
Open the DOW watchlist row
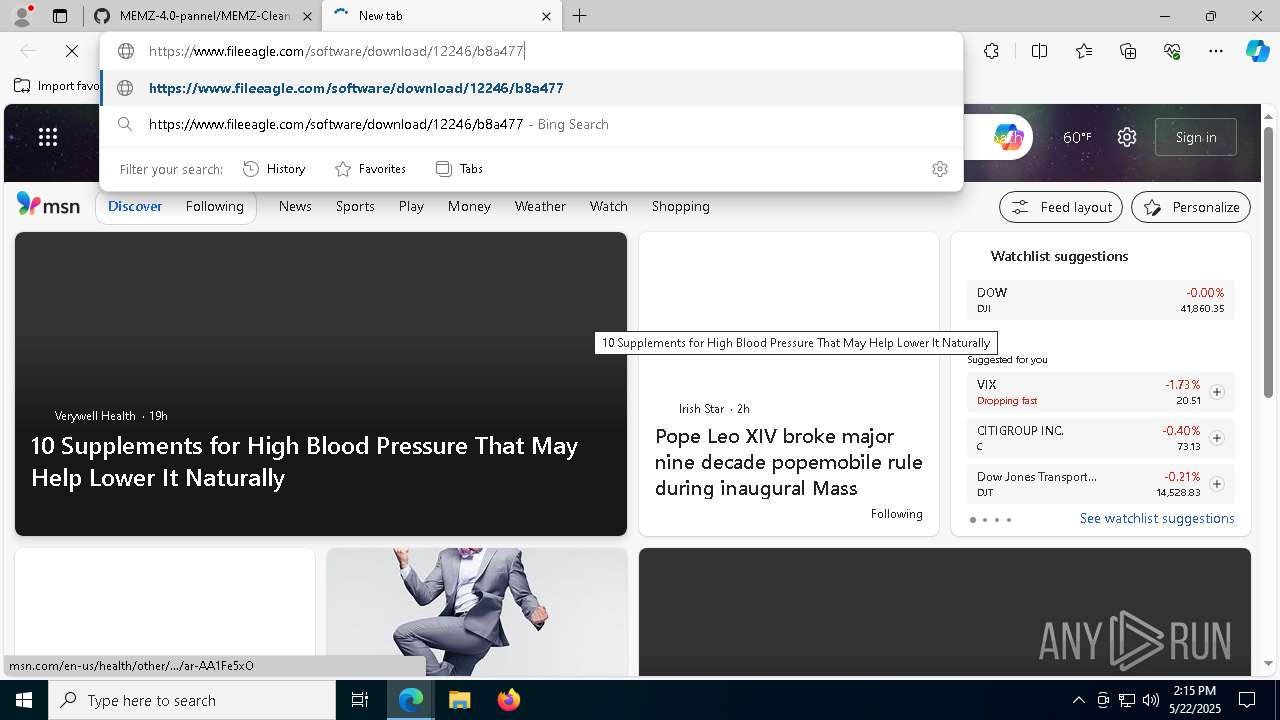1100,300
